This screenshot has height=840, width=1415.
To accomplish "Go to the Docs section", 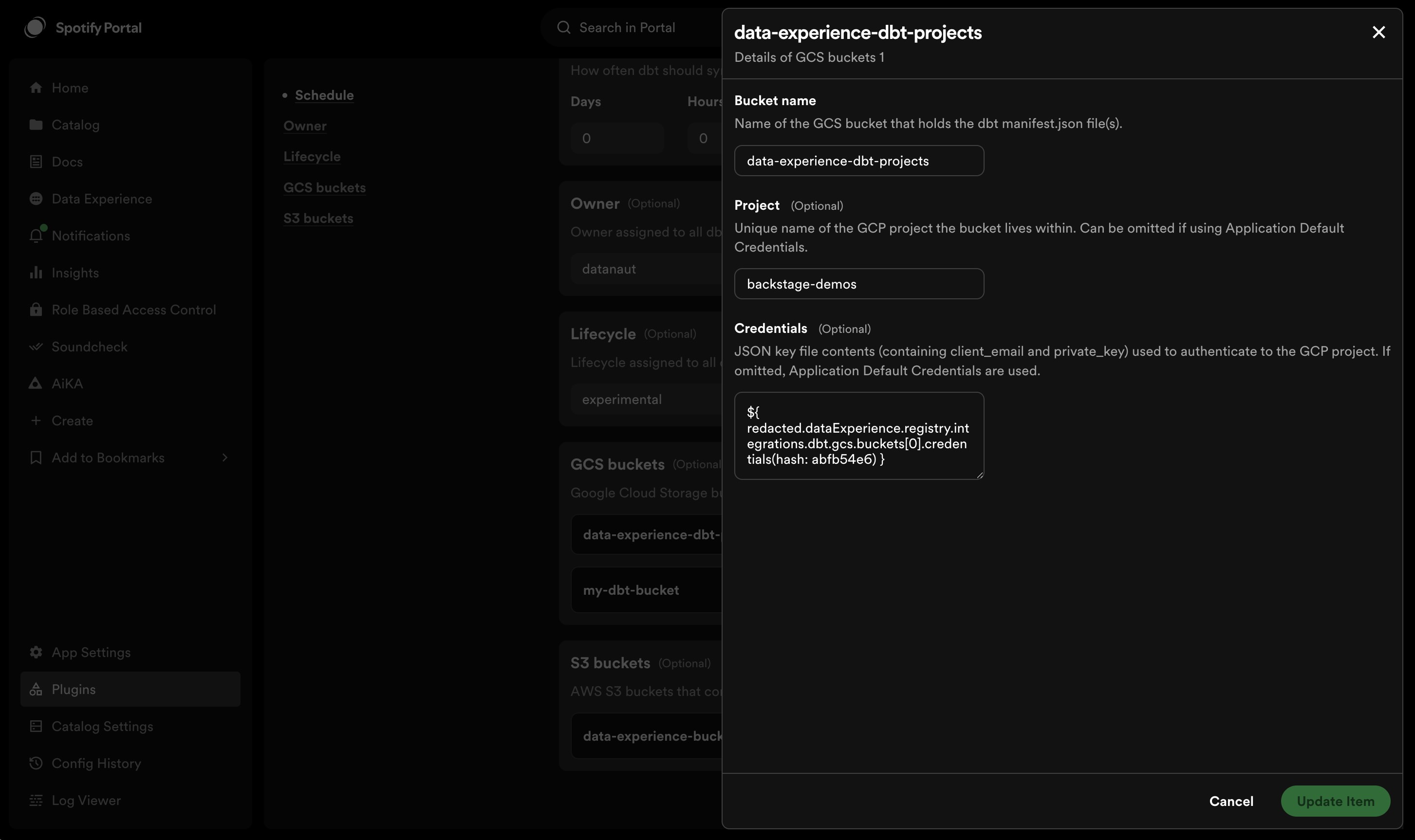I will pyautogui.click(x=130, y=162).
